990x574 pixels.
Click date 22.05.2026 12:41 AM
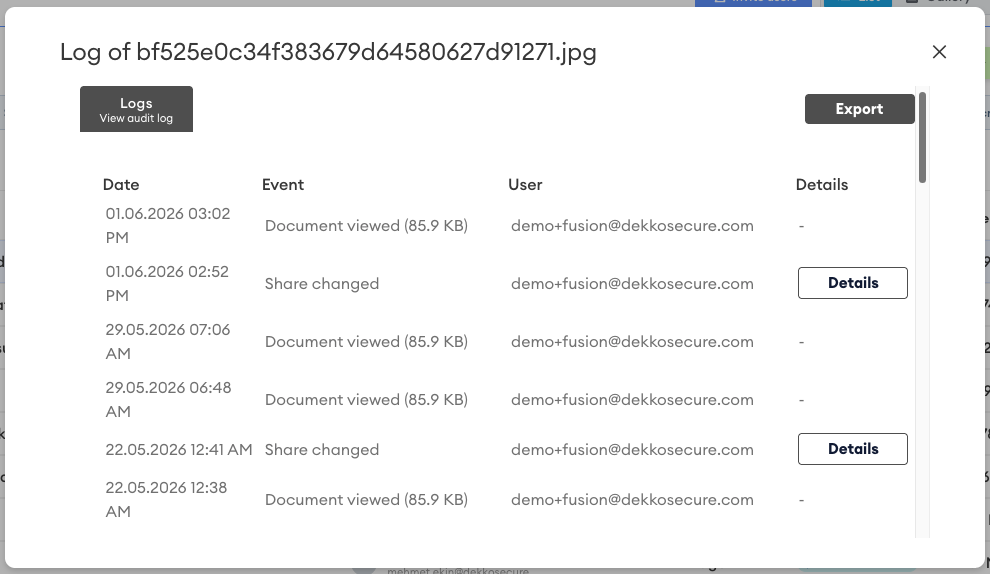(179, 450)
